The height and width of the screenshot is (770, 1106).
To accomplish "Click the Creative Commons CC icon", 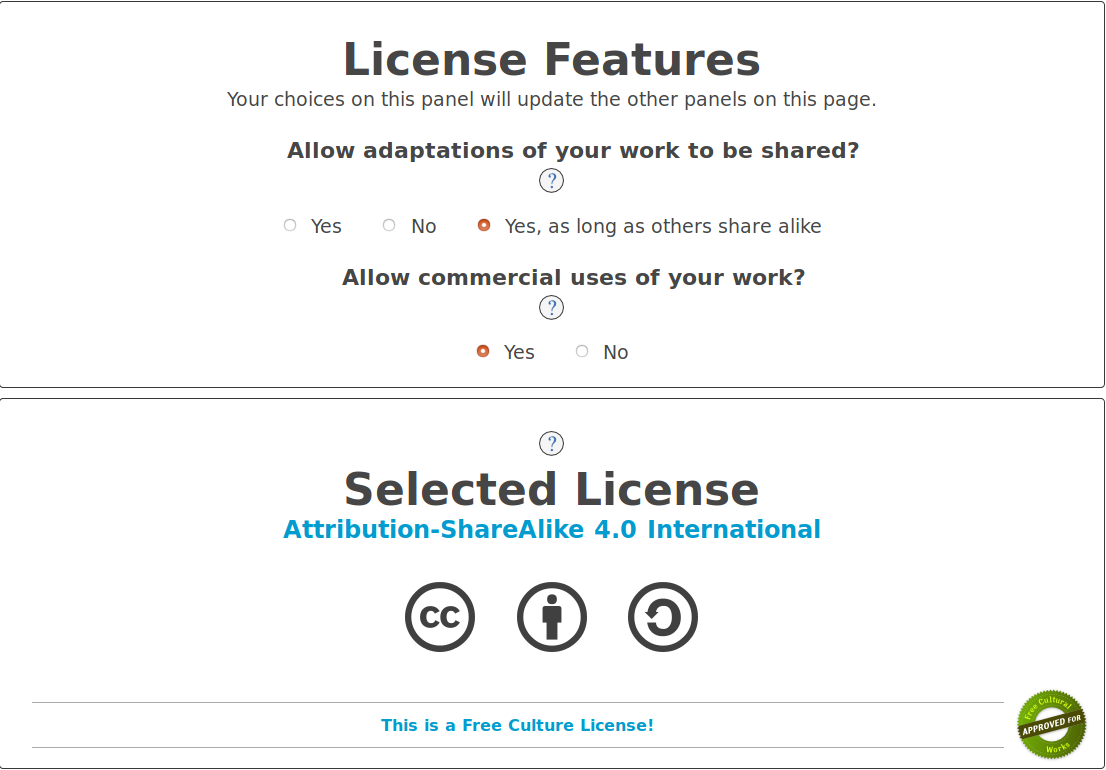I will point(440,617).
